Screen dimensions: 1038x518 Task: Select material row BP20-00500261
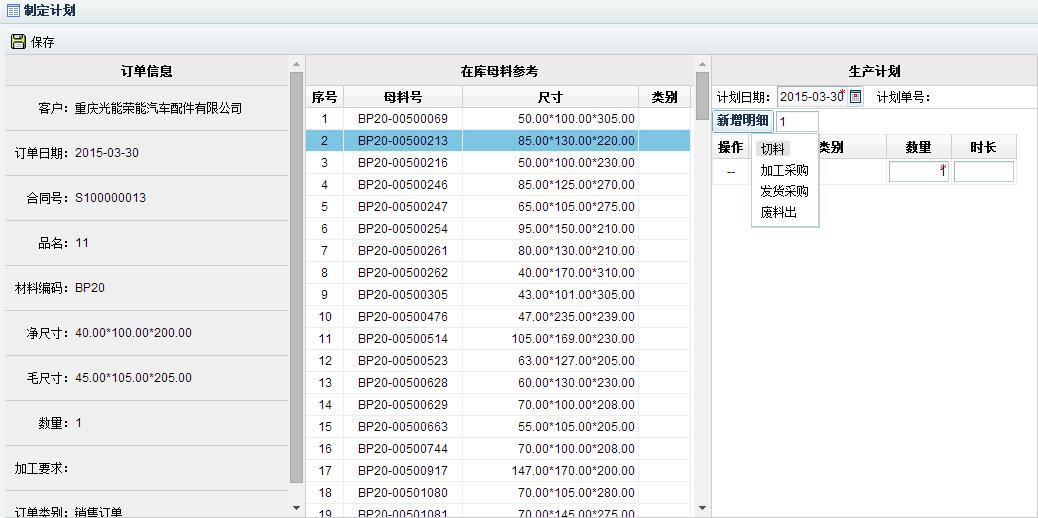pos(498,251)
